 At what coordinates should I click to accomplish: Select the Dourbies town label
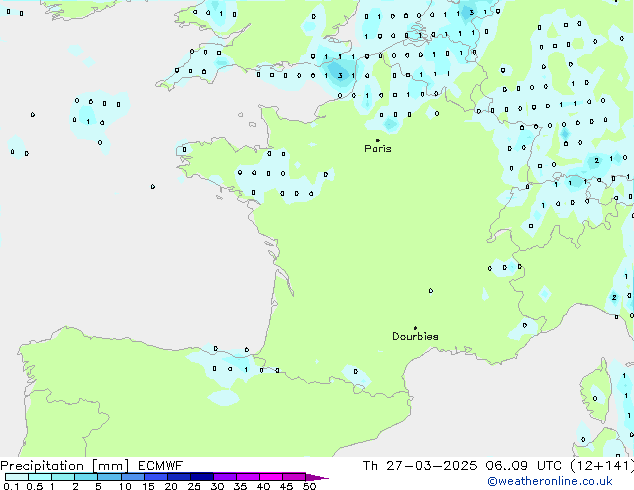click(x=415, y=337)
